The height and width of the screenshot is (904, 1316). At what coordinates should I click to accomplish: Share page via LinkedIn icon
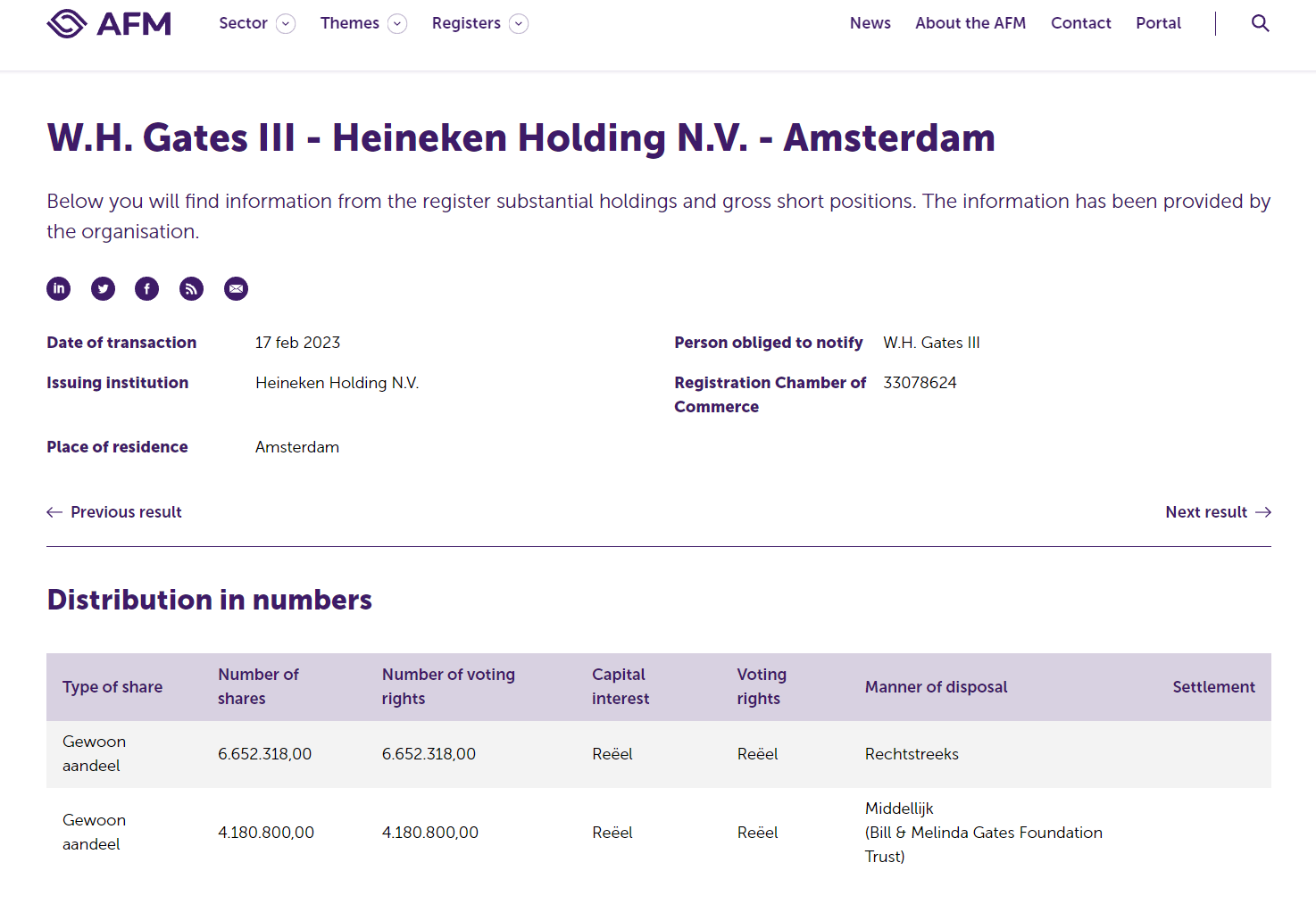pos(59,288)
